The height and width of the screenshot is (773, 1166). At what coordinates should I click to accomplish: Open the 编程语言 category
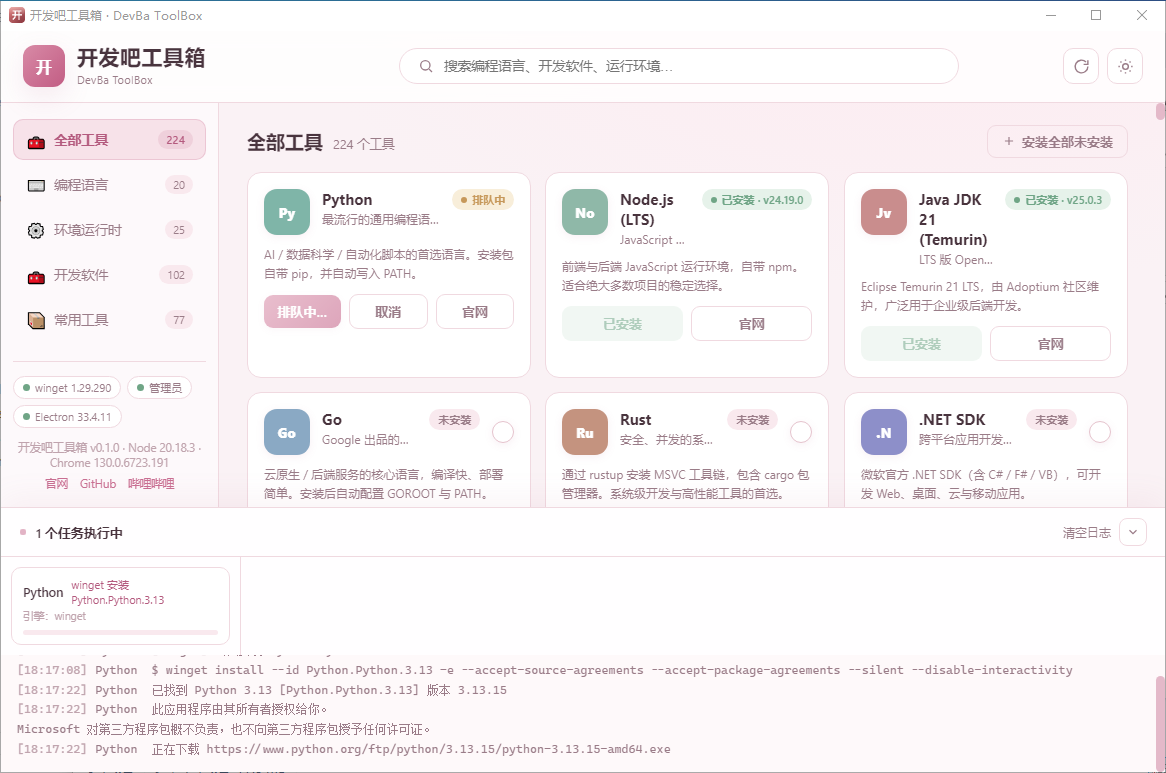(x=109, y=185)
